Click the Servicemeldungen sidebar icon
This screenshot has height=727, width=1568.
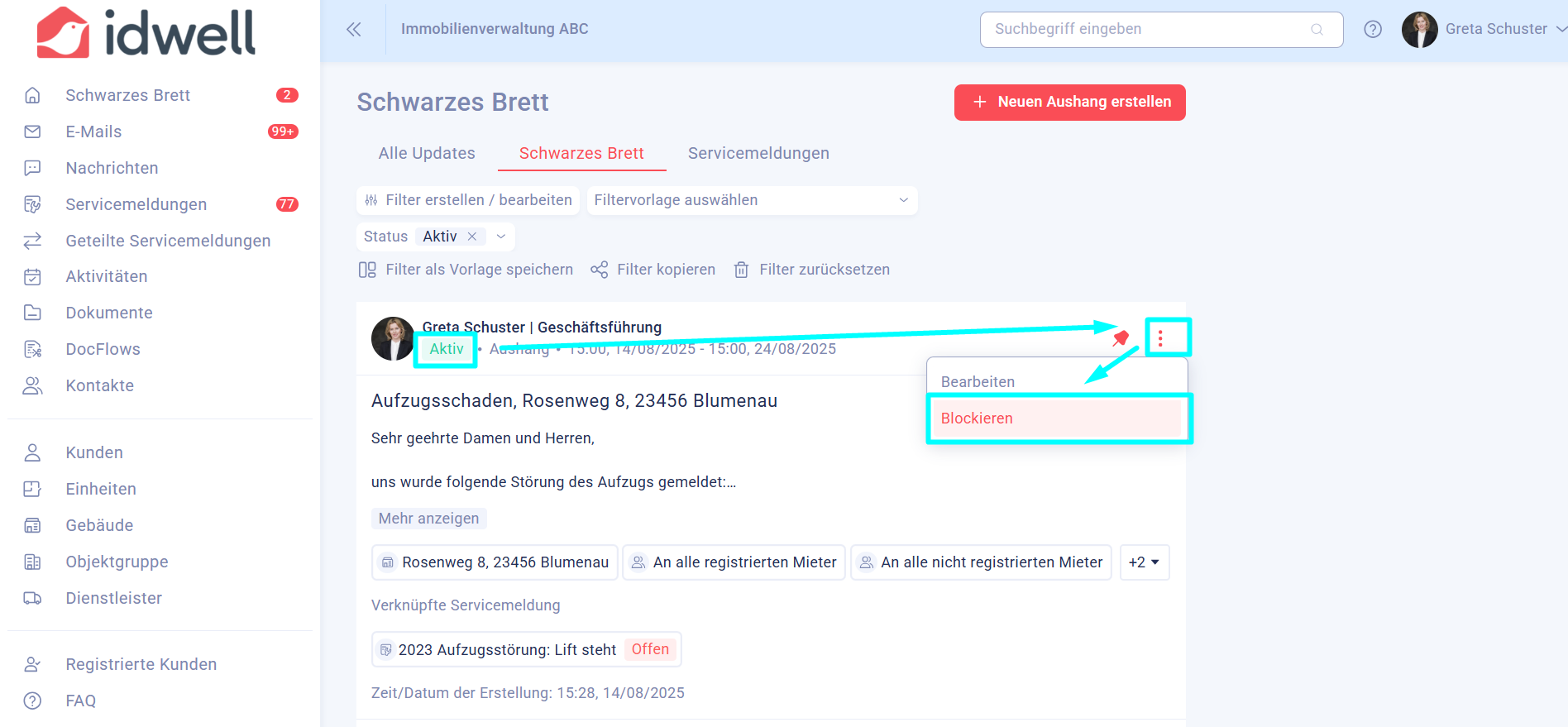[x=32, y=204]
